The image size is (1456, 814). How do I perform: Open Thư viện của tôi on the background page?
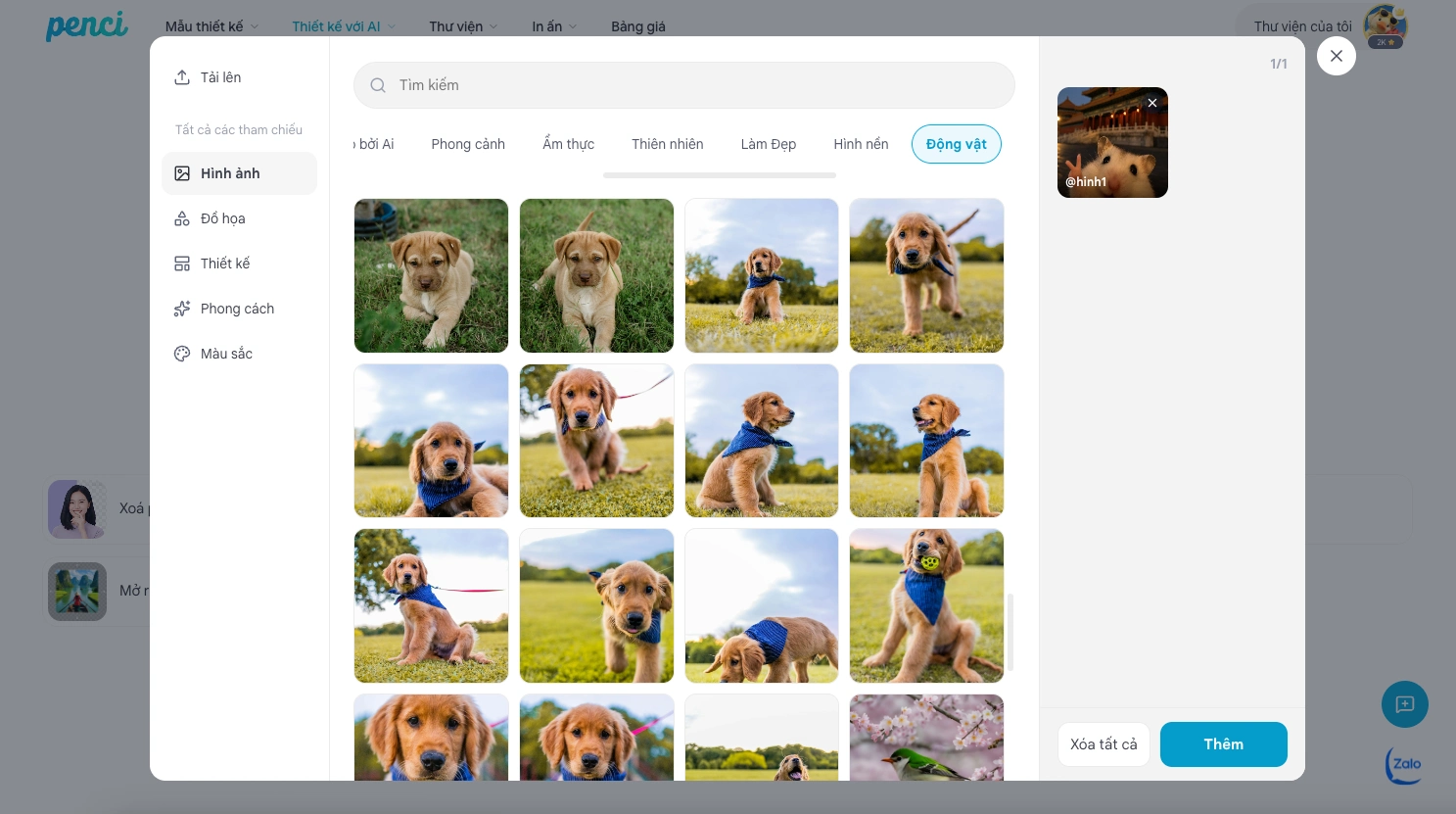[x=1302, y=26]
